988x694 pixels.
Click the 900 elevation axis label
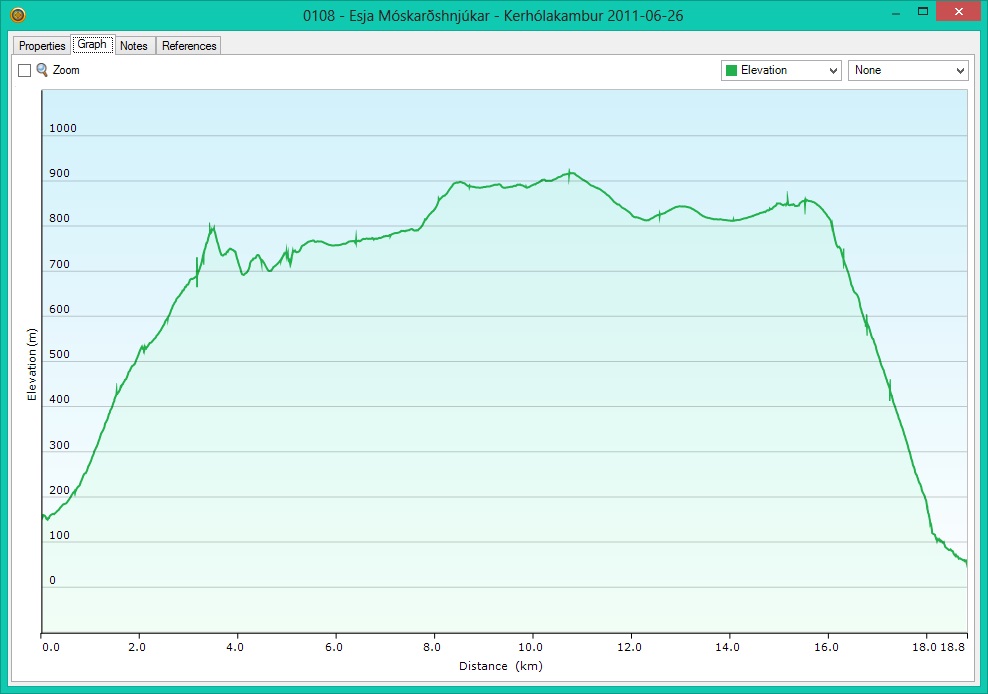pos(59,173)
